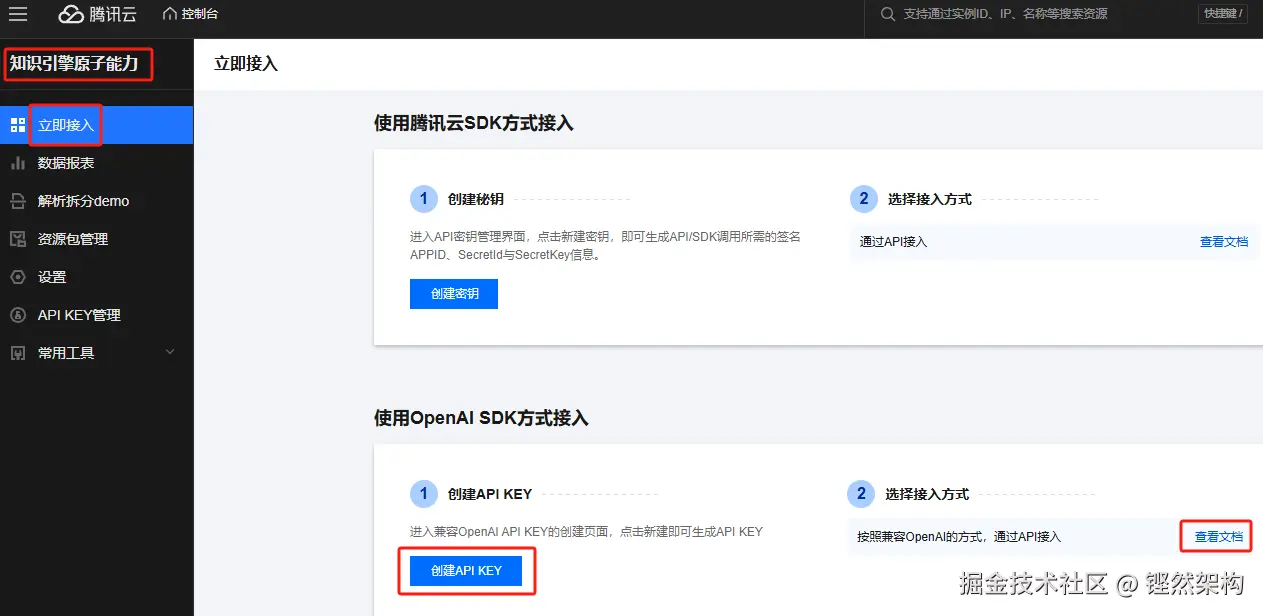Click the 知识引擎原子能力 sidebar title
The height and width of the screenshot is (616, 1263).
pos(74,66)
